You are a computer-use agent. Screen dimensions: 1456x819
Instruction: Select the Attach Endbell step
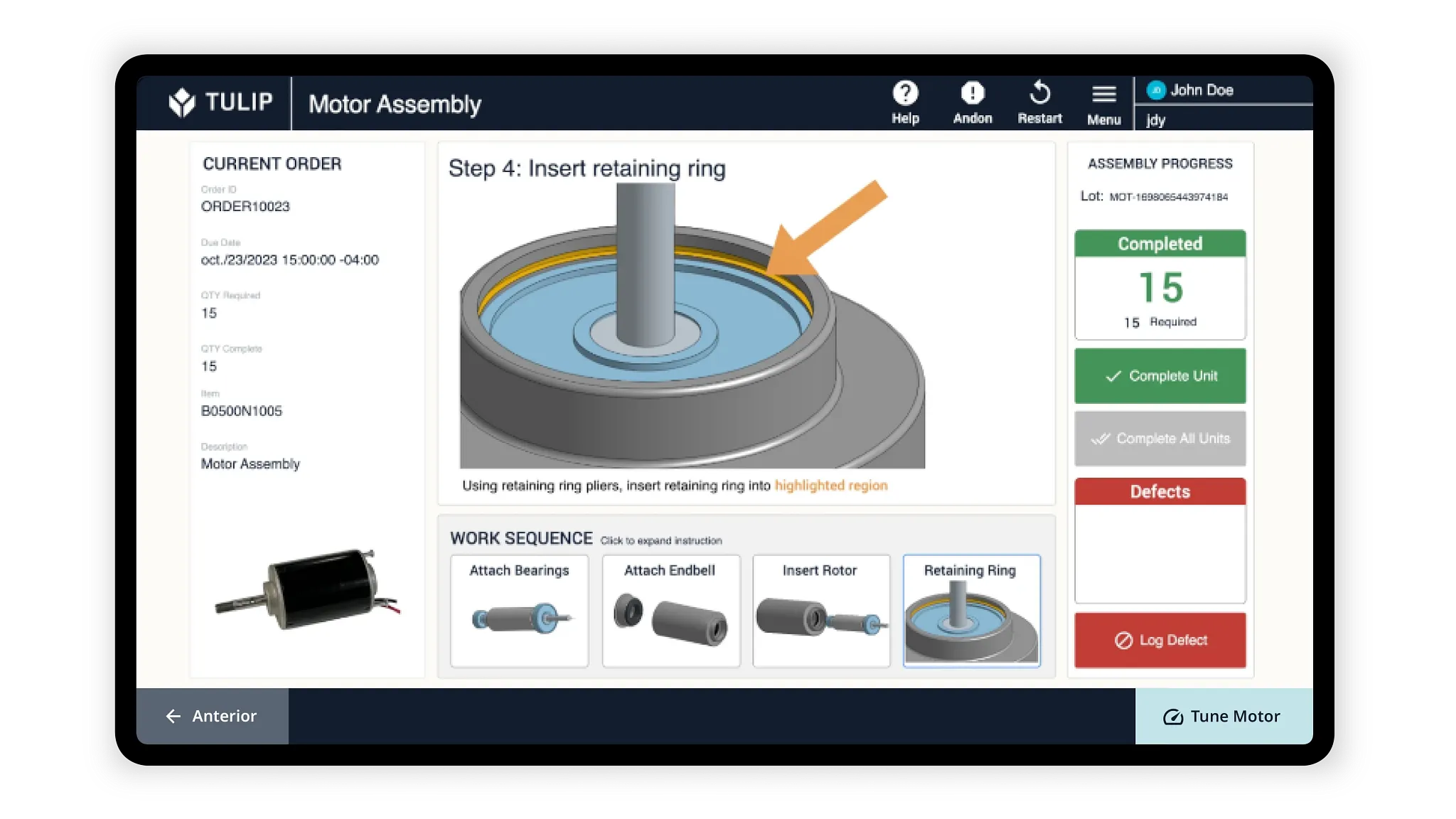(670, 610)
